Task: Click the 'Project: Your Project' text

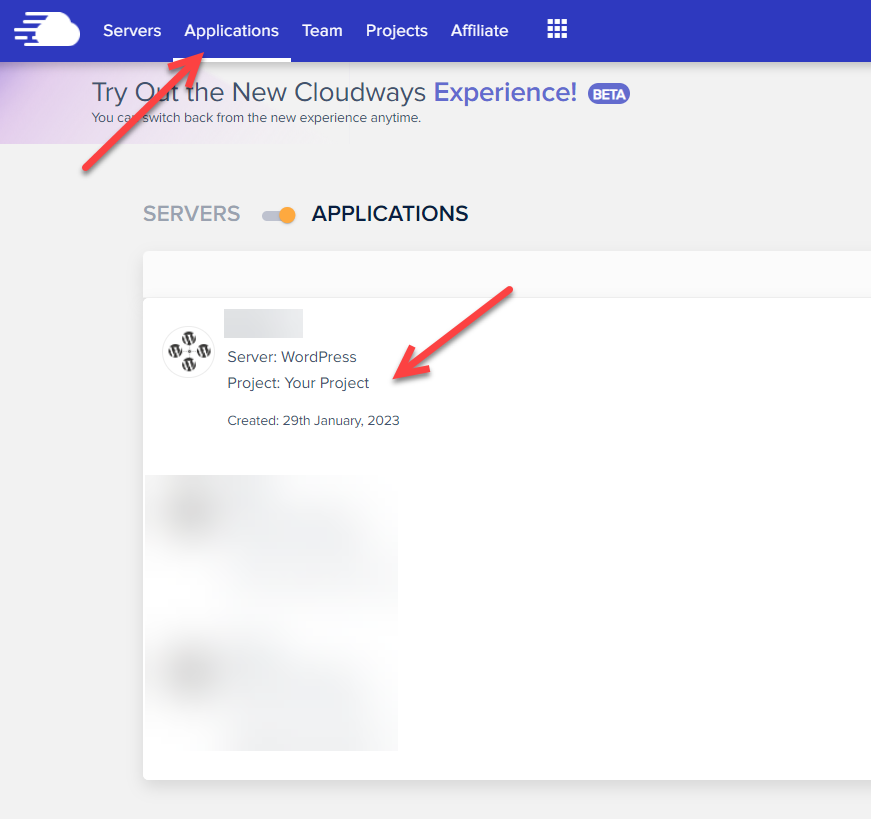Action: [298, 383]
